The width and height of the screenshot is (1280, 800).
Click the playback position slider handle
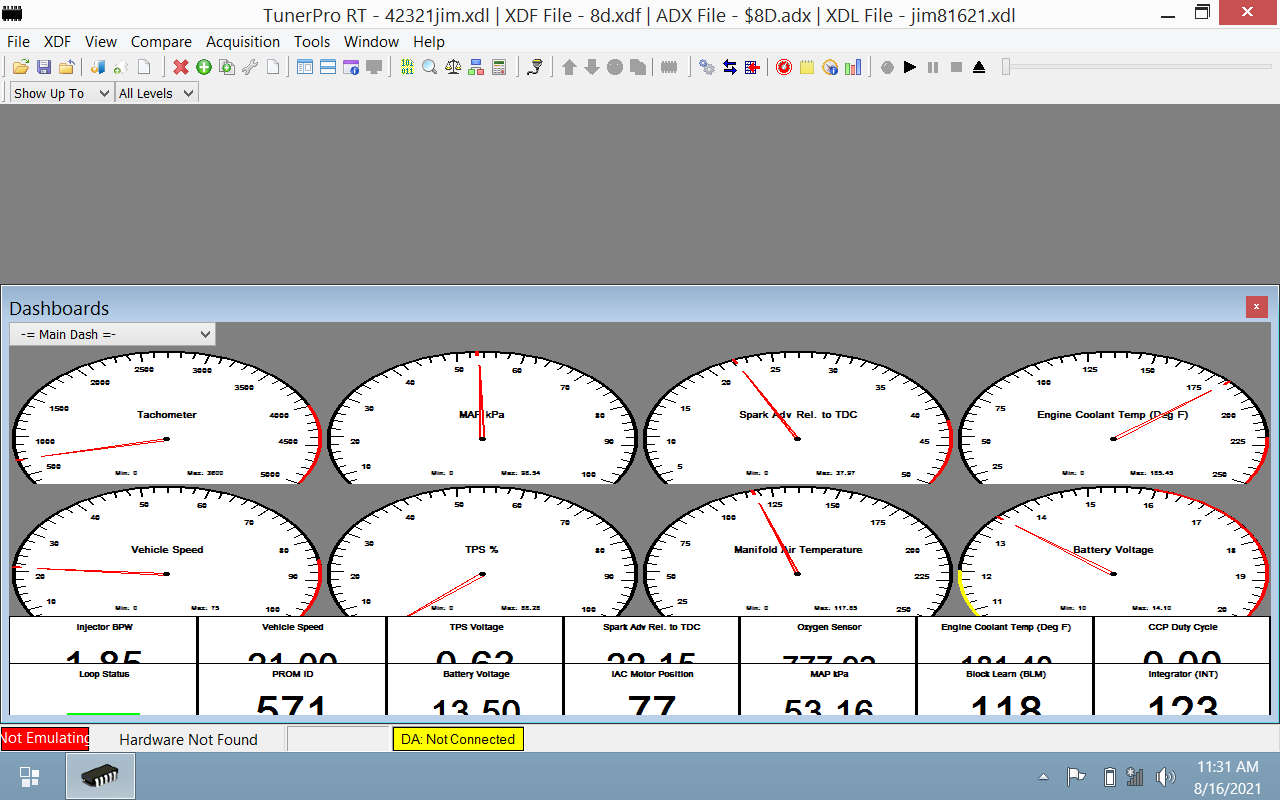point(1006,67)
